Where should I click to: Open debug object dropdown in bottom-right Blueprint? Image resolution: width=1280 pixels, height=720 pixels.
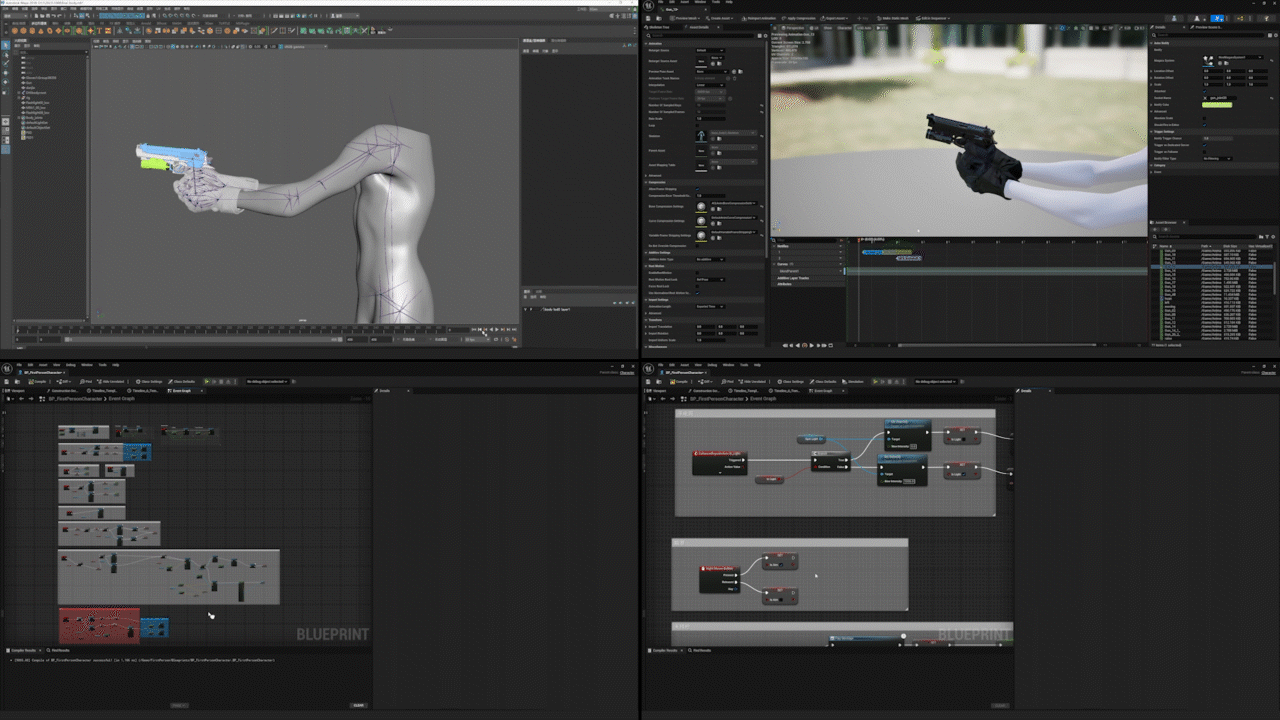935,382
